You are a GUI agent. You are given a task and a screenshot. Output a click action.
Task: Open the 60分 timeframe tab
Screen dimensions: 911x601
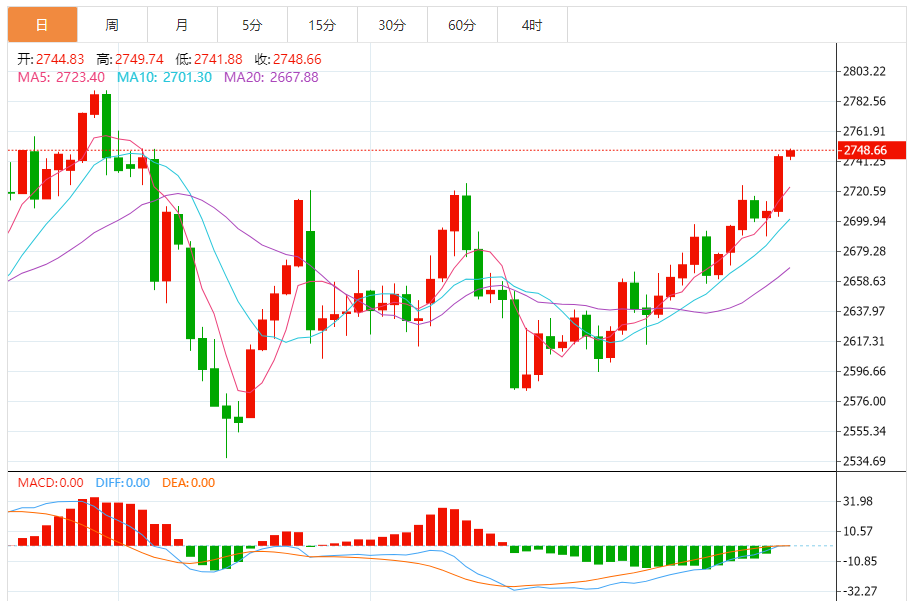(462, 25)
